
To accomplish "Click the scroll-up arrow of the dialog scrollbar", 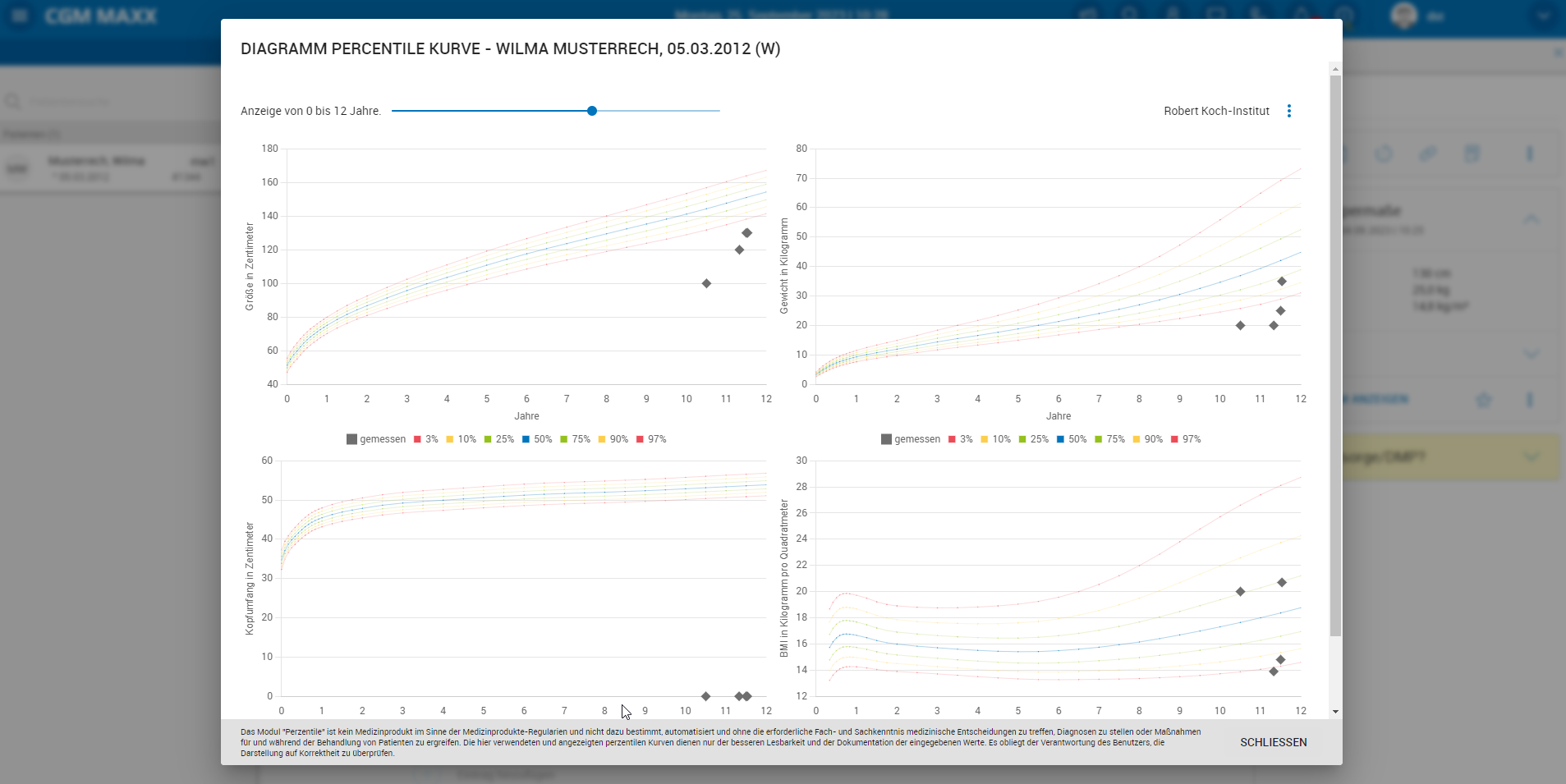I will click(1335, 69).
